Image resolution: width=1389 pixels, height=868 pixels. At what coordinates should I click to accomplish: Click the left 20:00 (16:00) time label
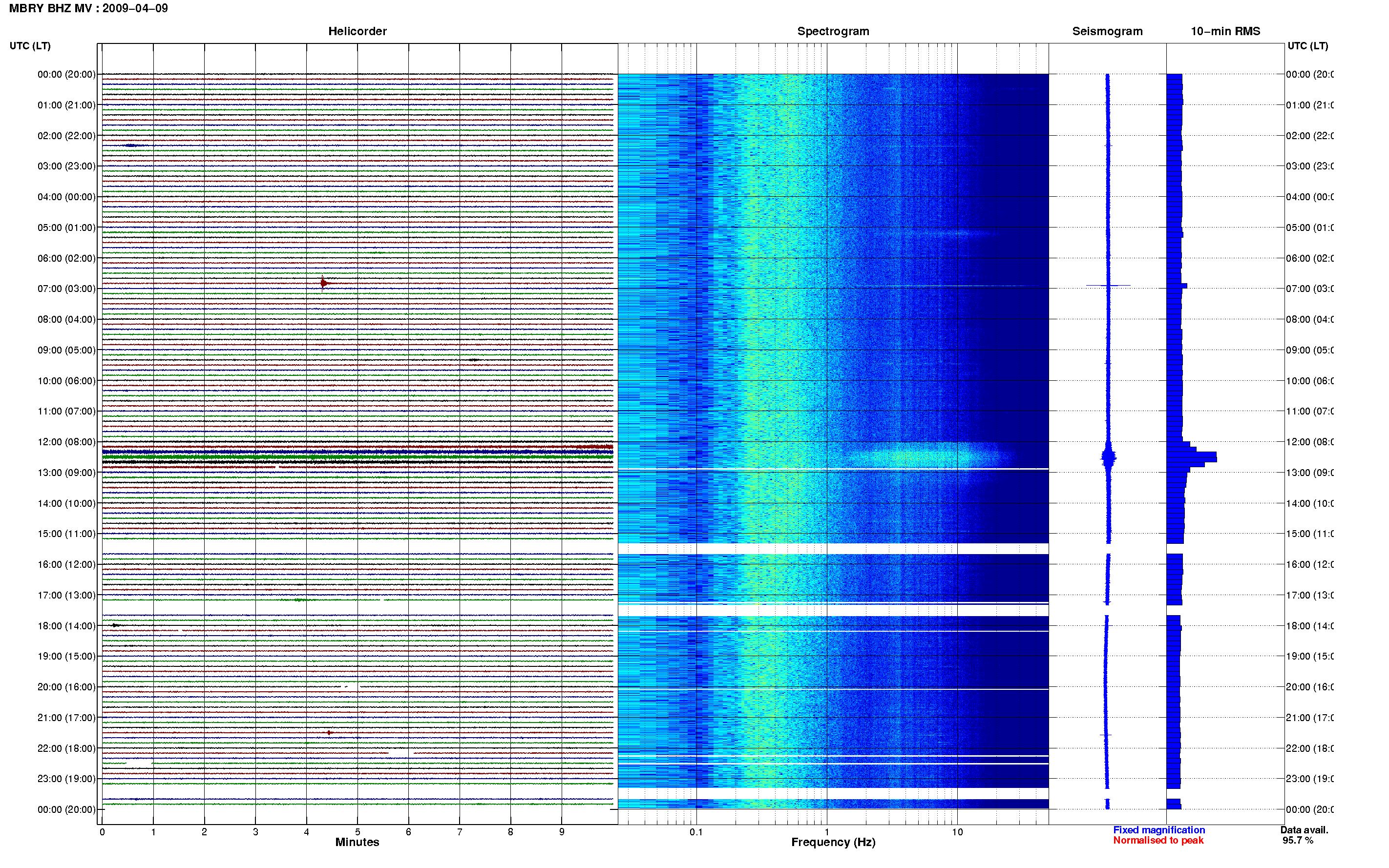point(66,687)
